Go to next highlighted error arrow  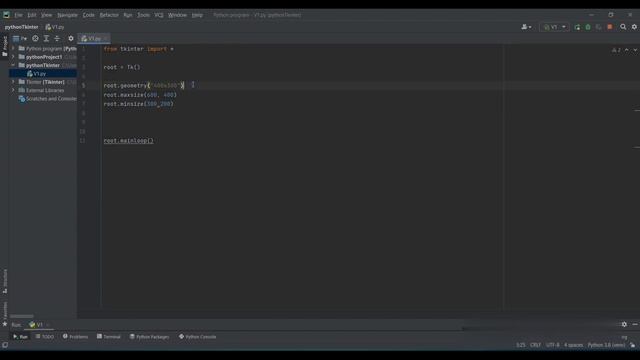pos(635,50)
